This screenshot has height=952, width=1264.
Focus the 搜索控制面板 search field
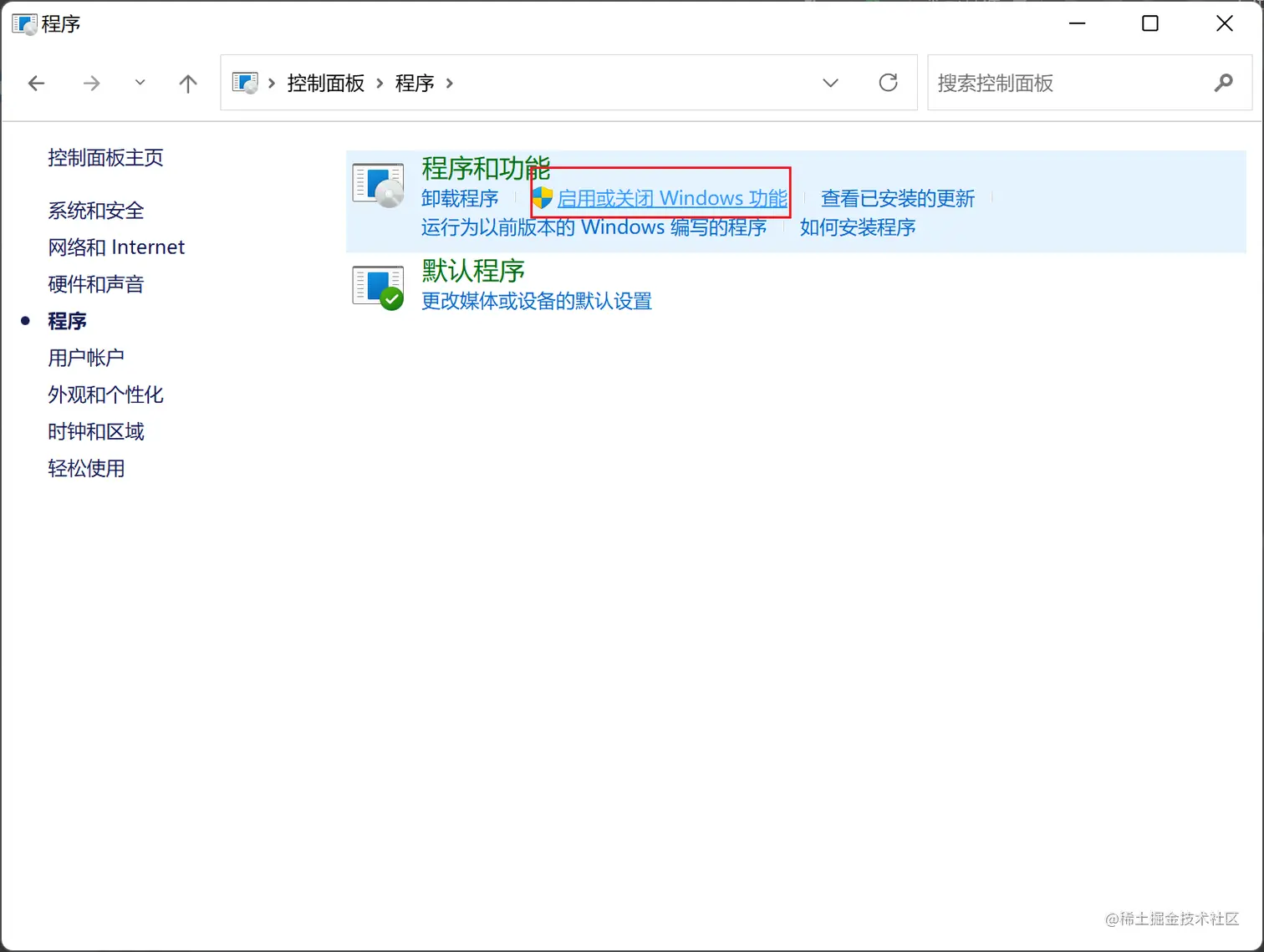pyautogui.click(x=1070, y=83)
